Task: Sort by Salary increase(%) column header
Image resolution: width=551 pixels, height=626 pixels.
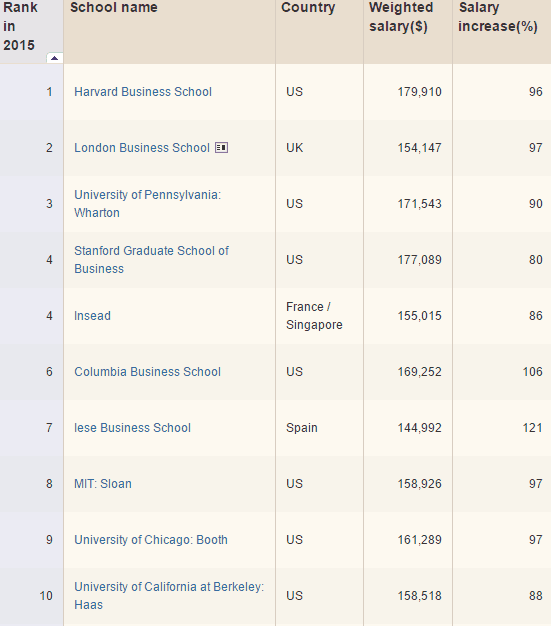Action: [497, 17]
